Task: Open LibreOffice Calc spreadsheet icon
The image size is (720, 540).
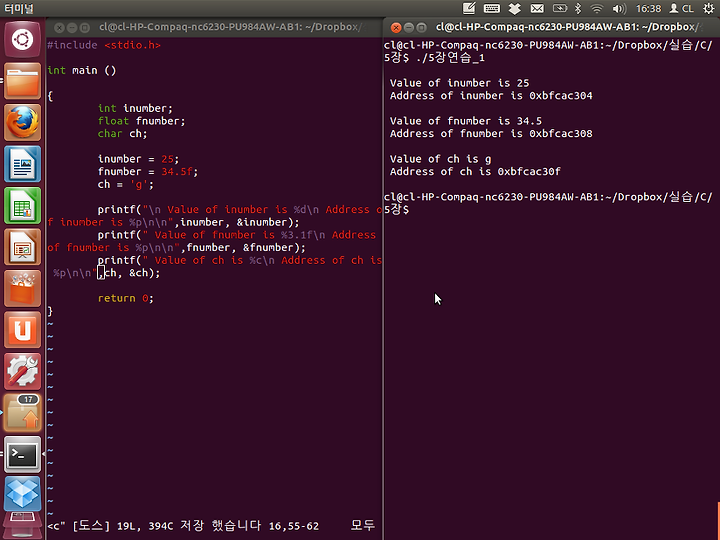Action: (22, 205)
